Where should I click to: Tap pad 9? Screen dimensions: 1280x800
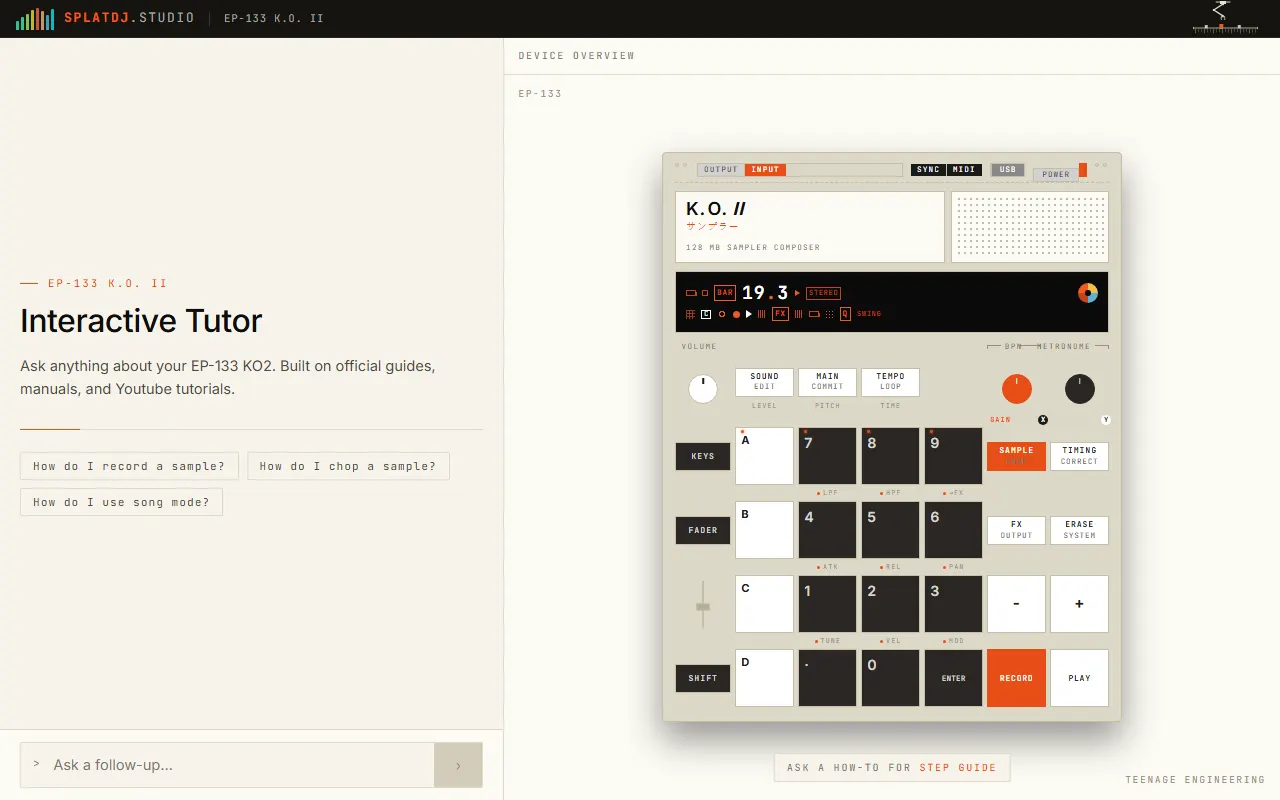[x=954, y=457]
